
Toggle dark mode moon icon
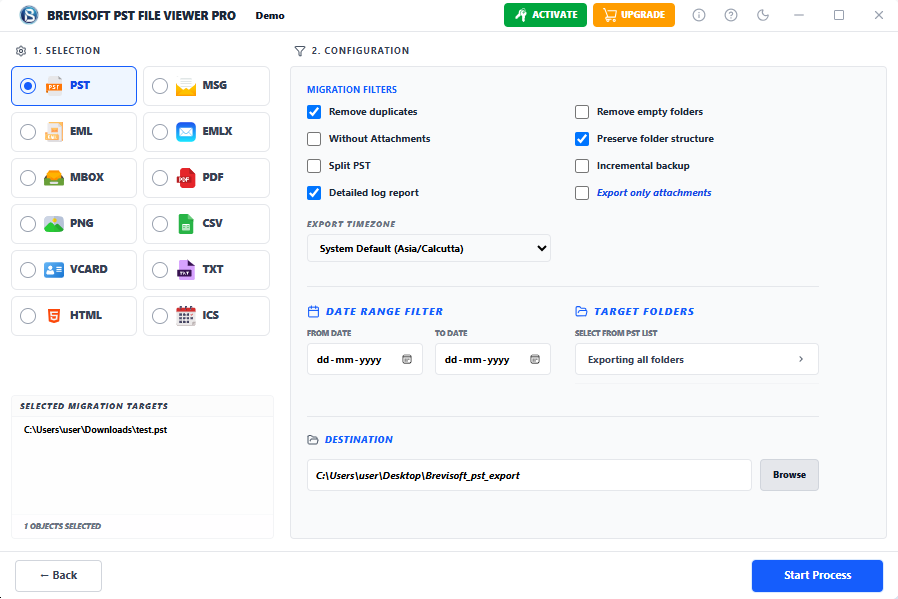coord(763,15)
